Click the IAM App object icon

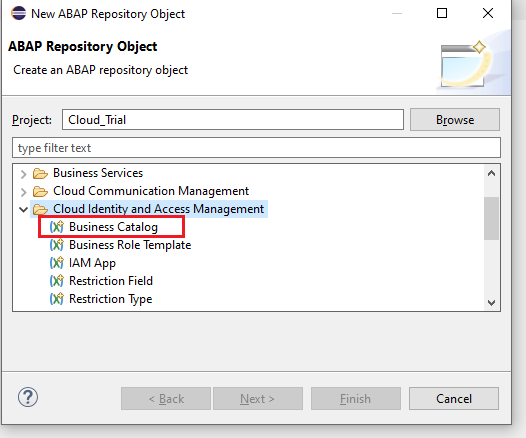[x=57, y=263]
